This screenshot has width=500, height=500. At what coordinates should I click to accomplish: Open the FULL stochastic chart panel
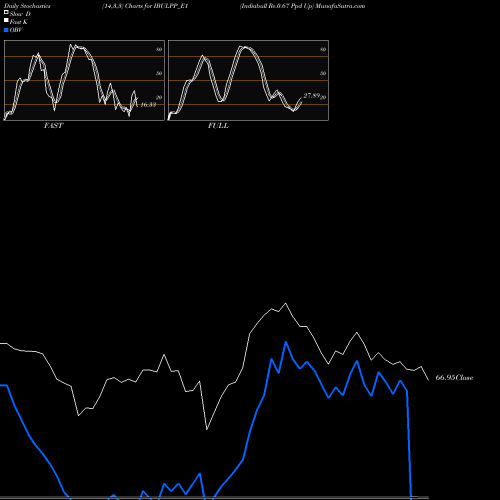point(248,80)
